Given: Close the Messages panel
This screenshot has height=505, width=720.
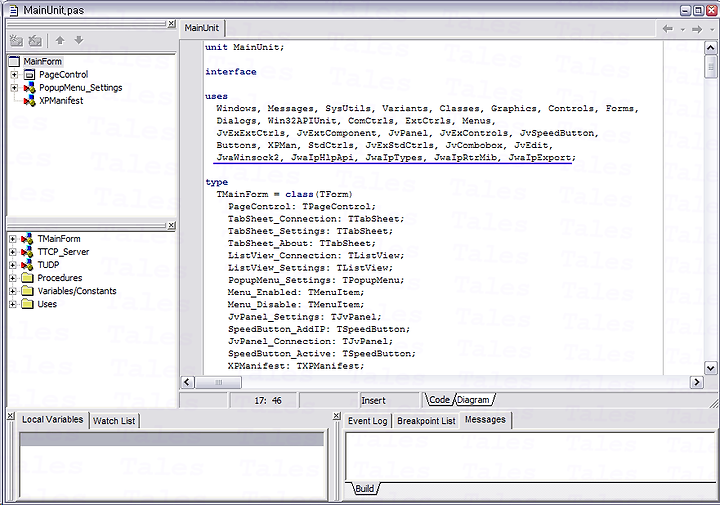Looking at the screenshot, I should [337, 415].
